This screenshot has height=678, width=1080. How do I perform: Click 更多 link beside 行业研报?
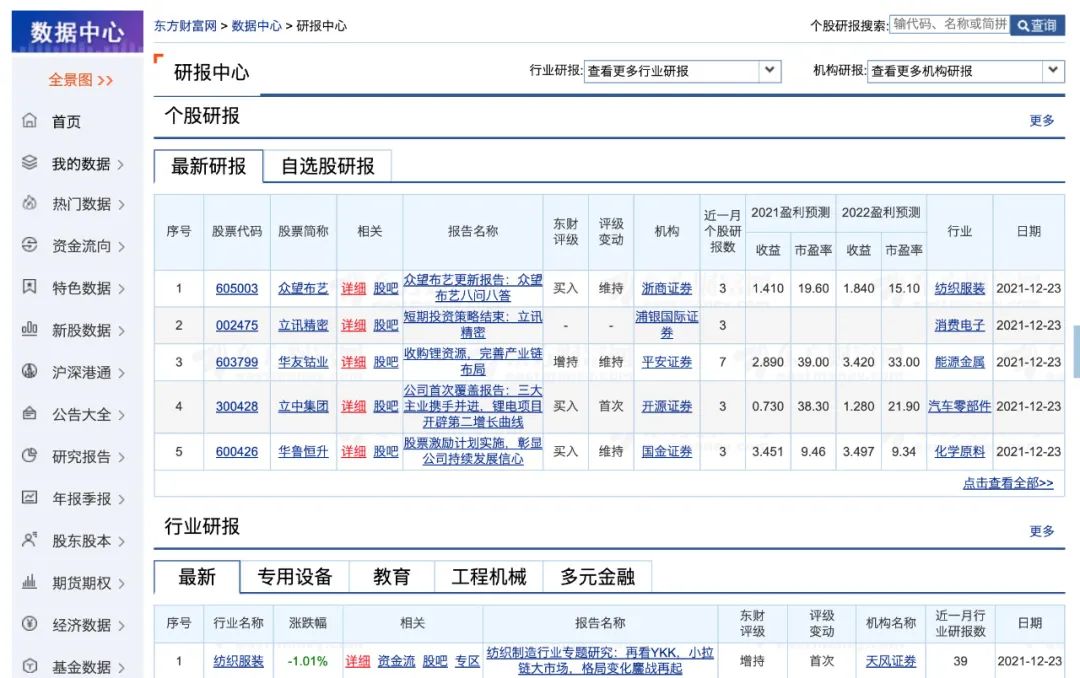point(1041,531)
